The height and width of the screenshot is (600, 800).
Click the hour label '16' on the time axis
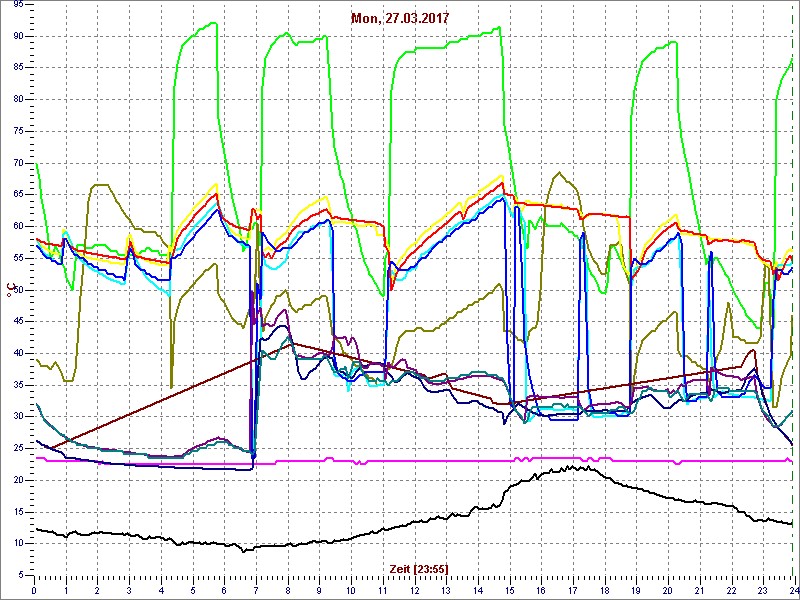tap(540, 588)
